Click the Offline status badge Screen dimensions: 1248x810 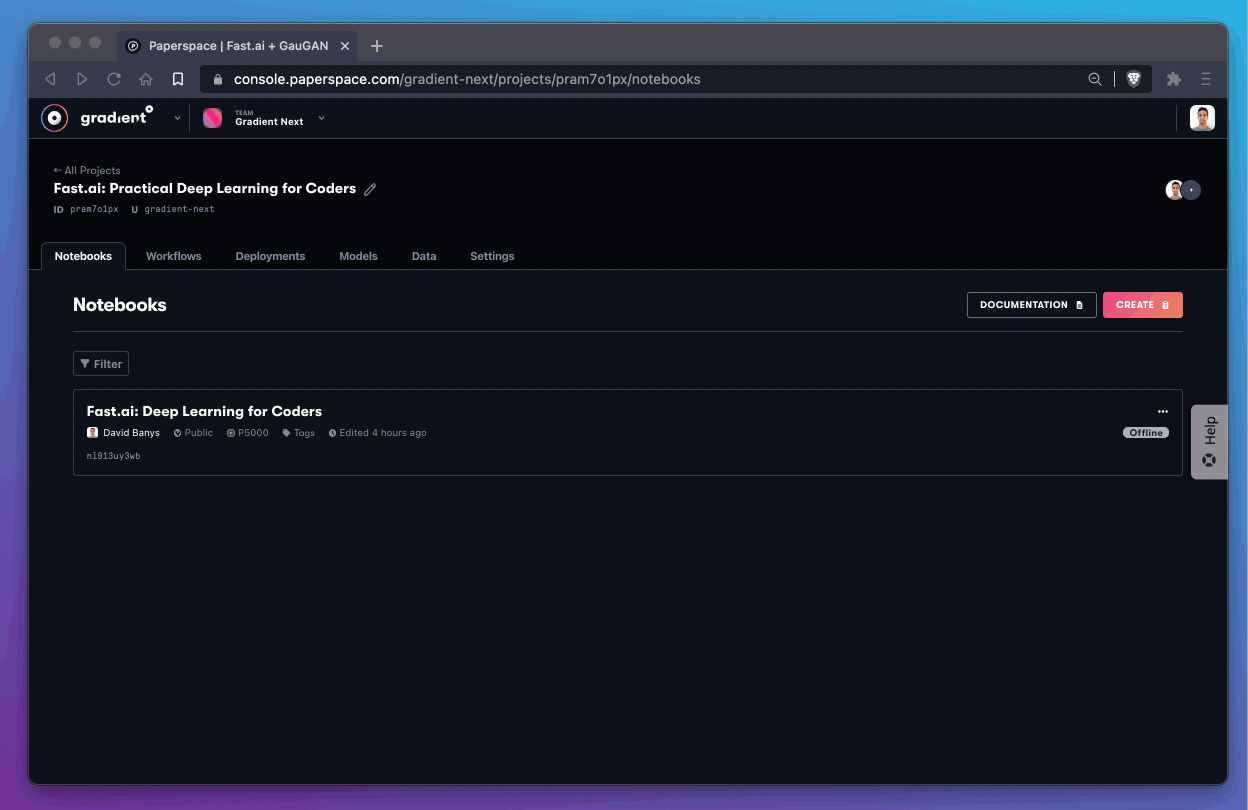click(1146, 433)
